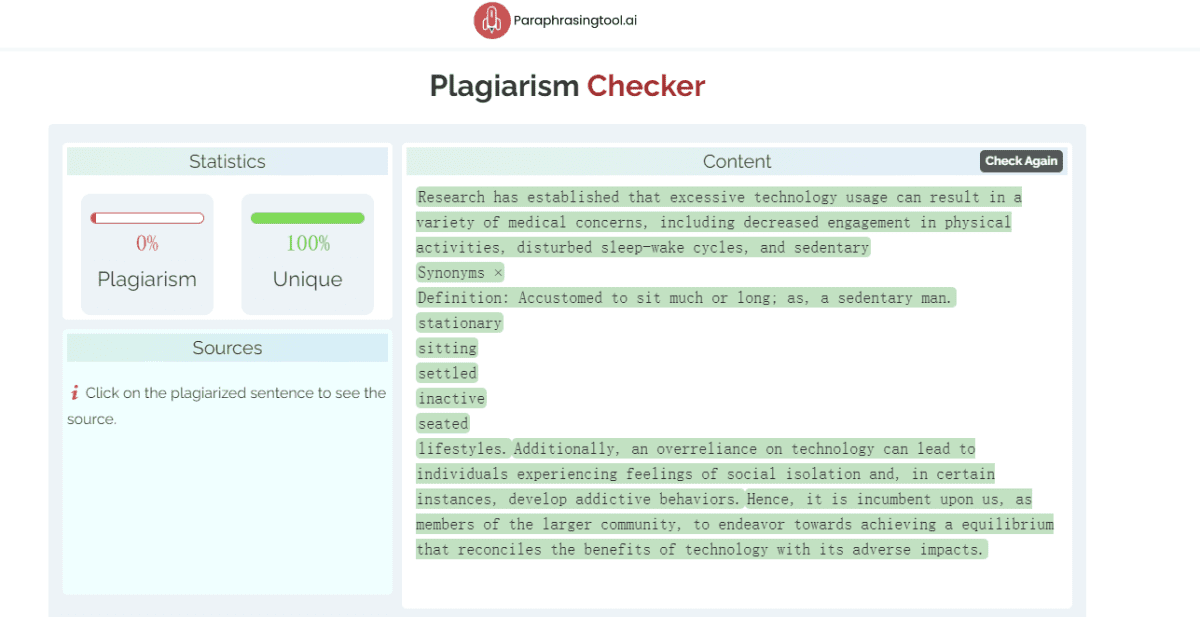The width and height of the screenshot is (1200, 617).
Task: Select the synonym "sitting"
Action: coord(447,347)
